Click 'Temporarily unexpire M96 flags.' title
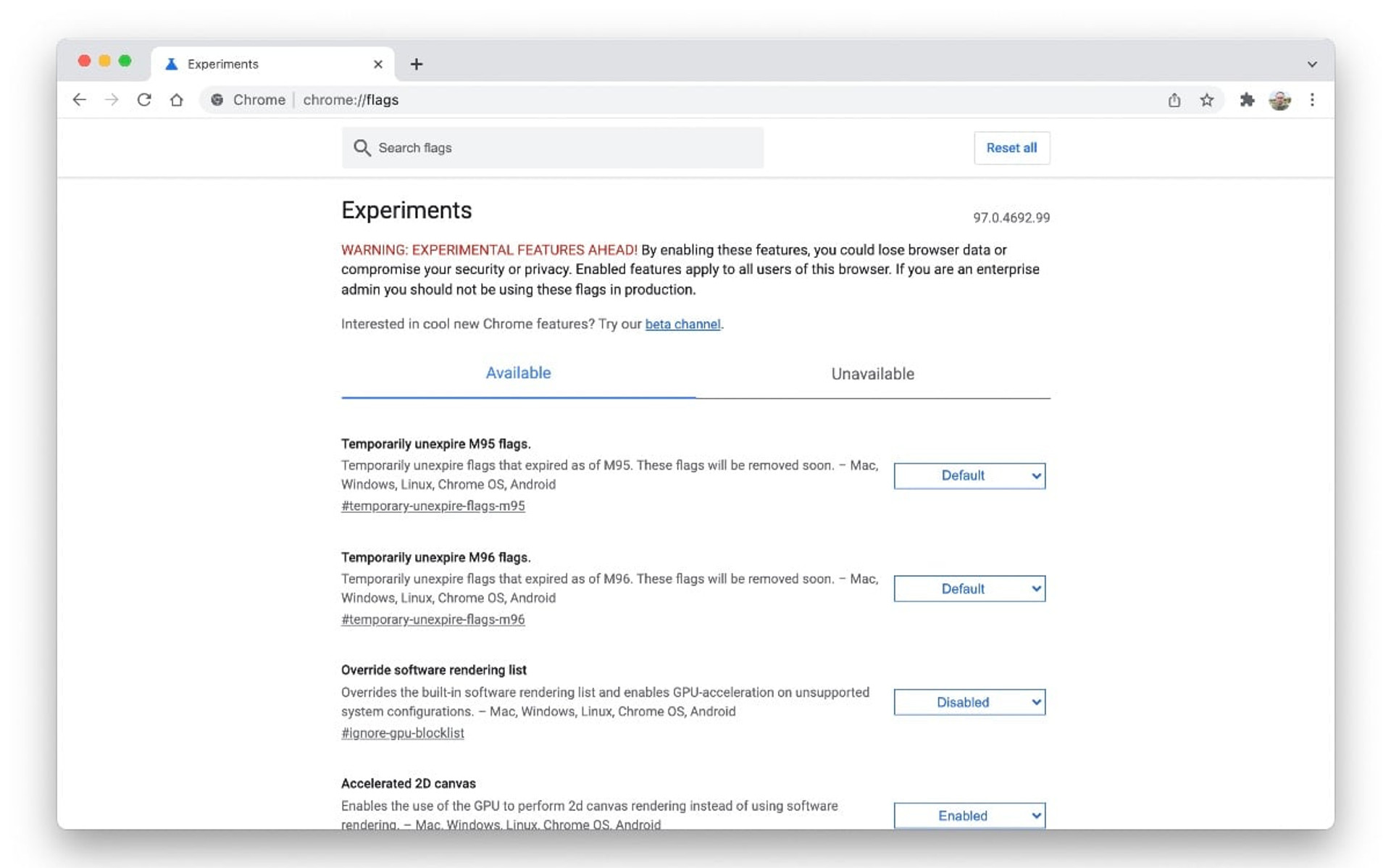Viewport: 1391px width, 868px height. pyautogui.click(x=436, y=557)
